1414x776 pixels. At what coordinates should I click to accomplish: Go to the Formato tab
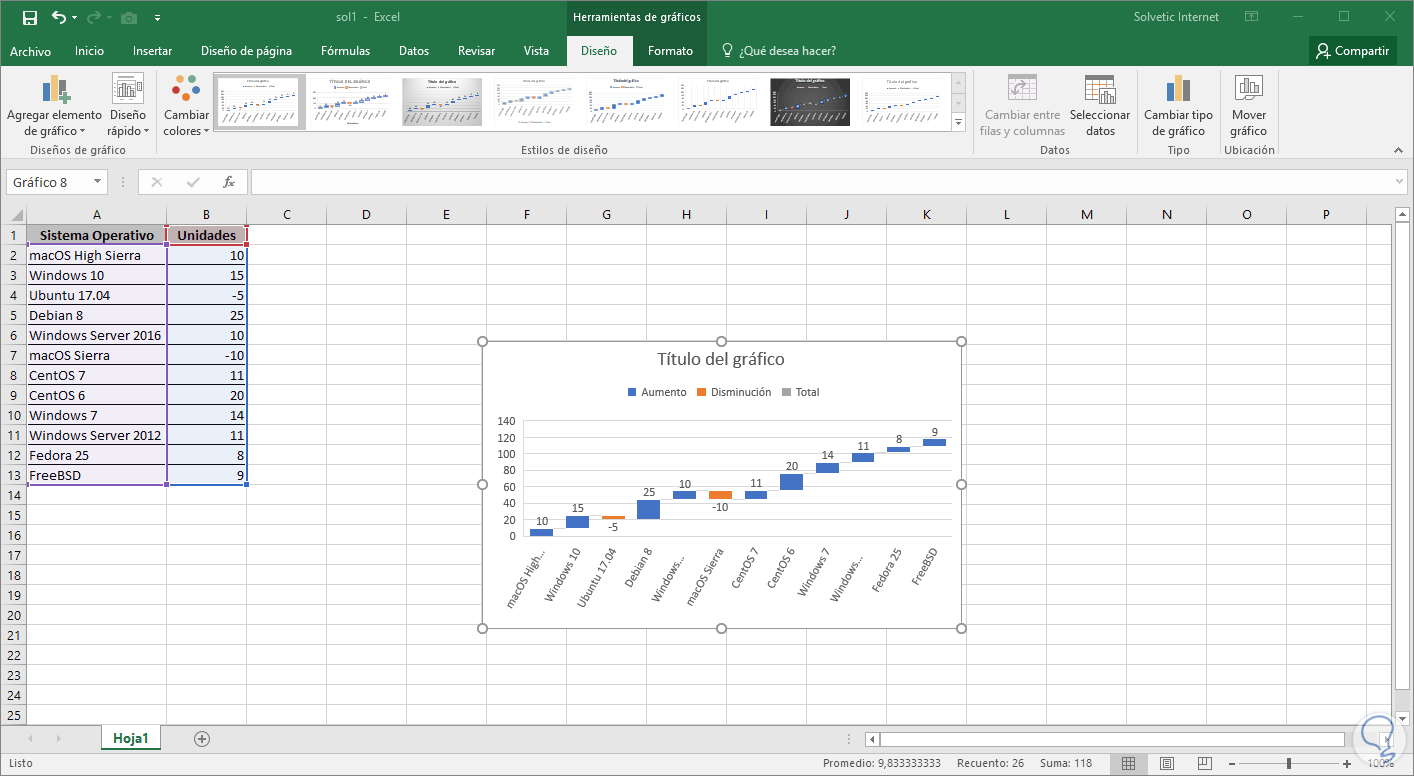670,51
